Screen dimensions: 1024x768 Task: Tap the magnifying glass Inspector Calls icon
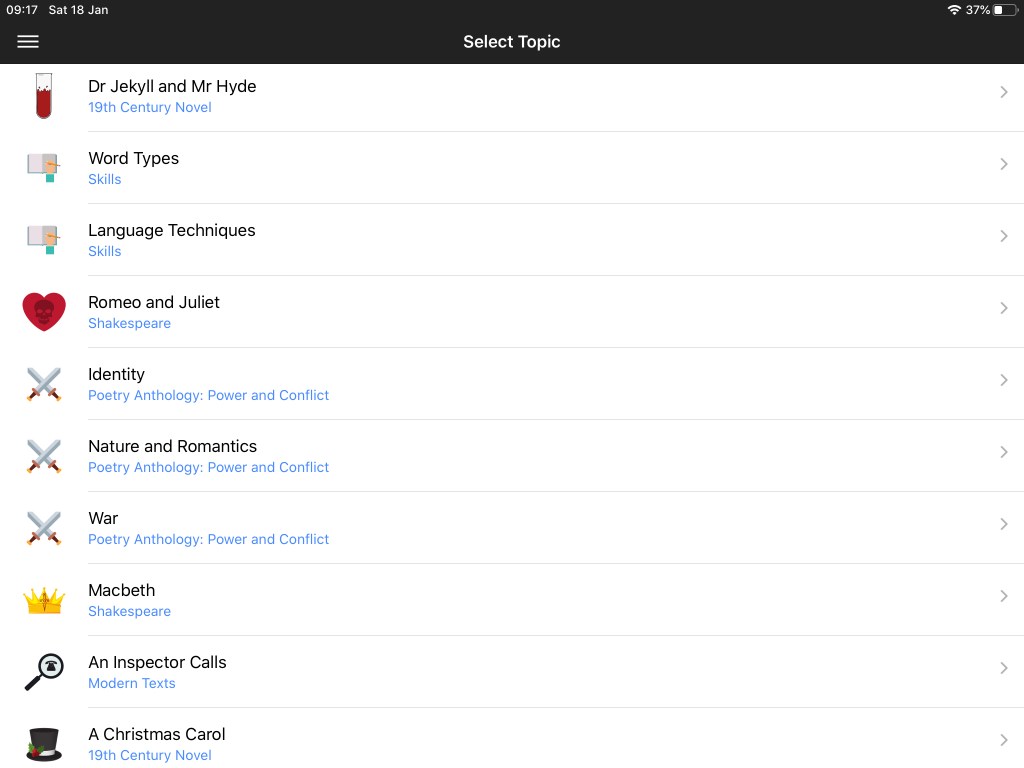pyautogui.click(x=44, y=672)
